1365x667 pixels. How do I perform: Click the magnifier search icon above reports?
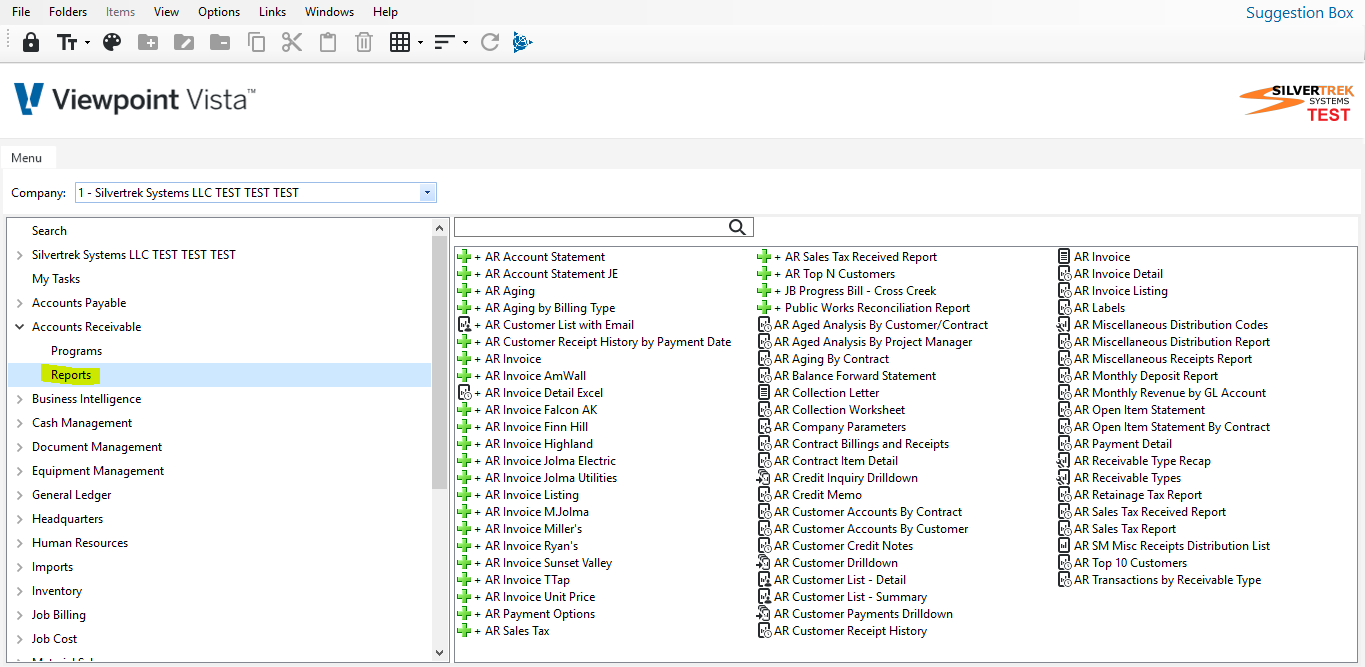coord(738,227)
